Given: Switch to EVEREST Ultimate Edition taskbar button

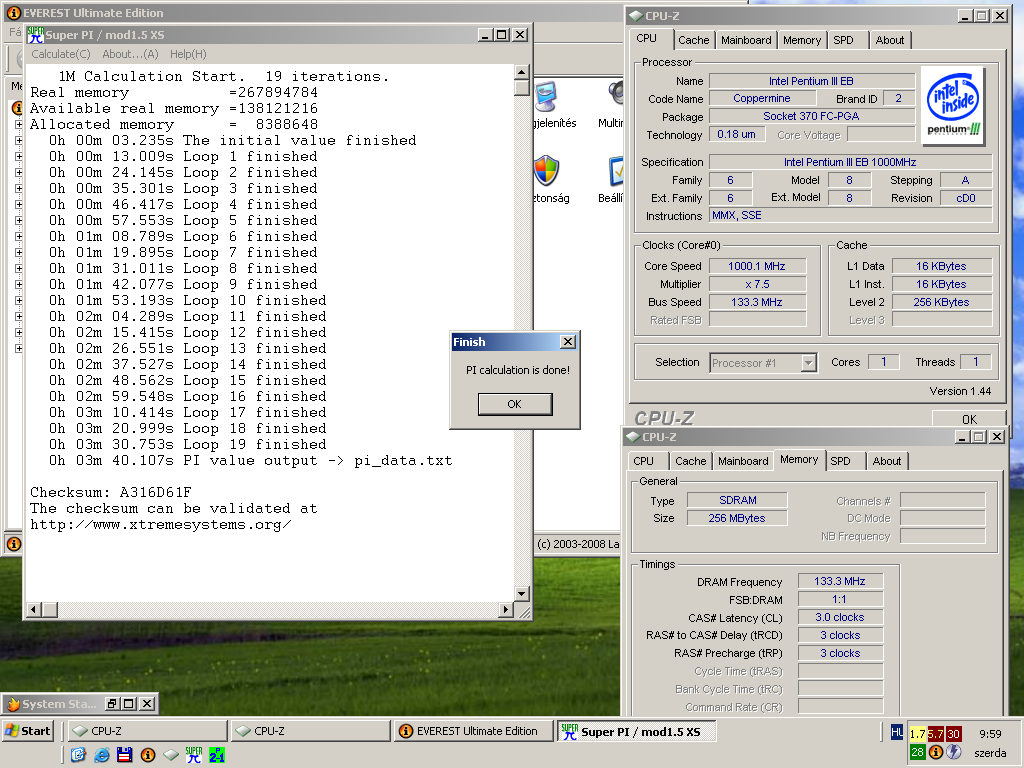Looking at the screenshot, I should [473, 731].
